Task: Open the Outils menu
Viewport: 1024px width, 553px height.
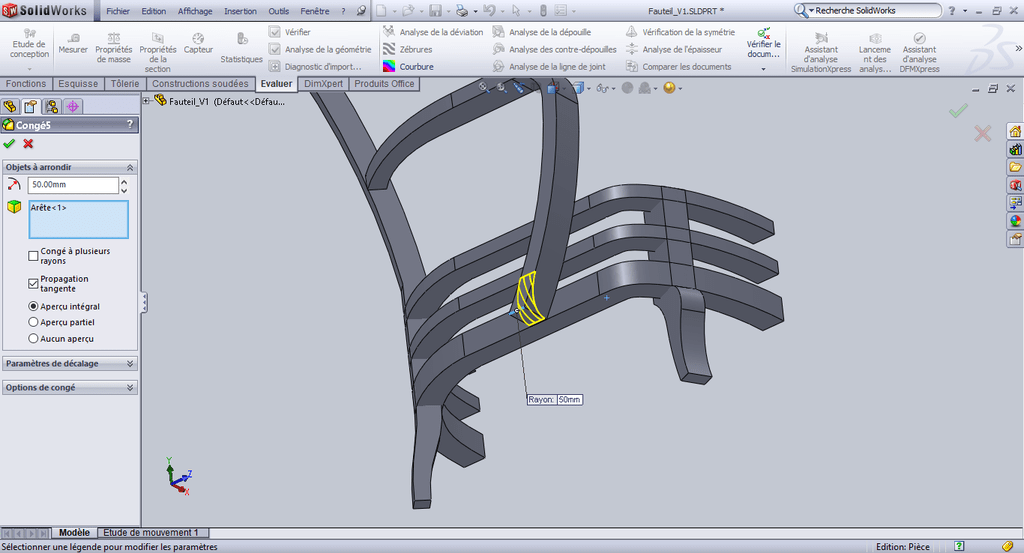Action: click(x=279, y=11)
